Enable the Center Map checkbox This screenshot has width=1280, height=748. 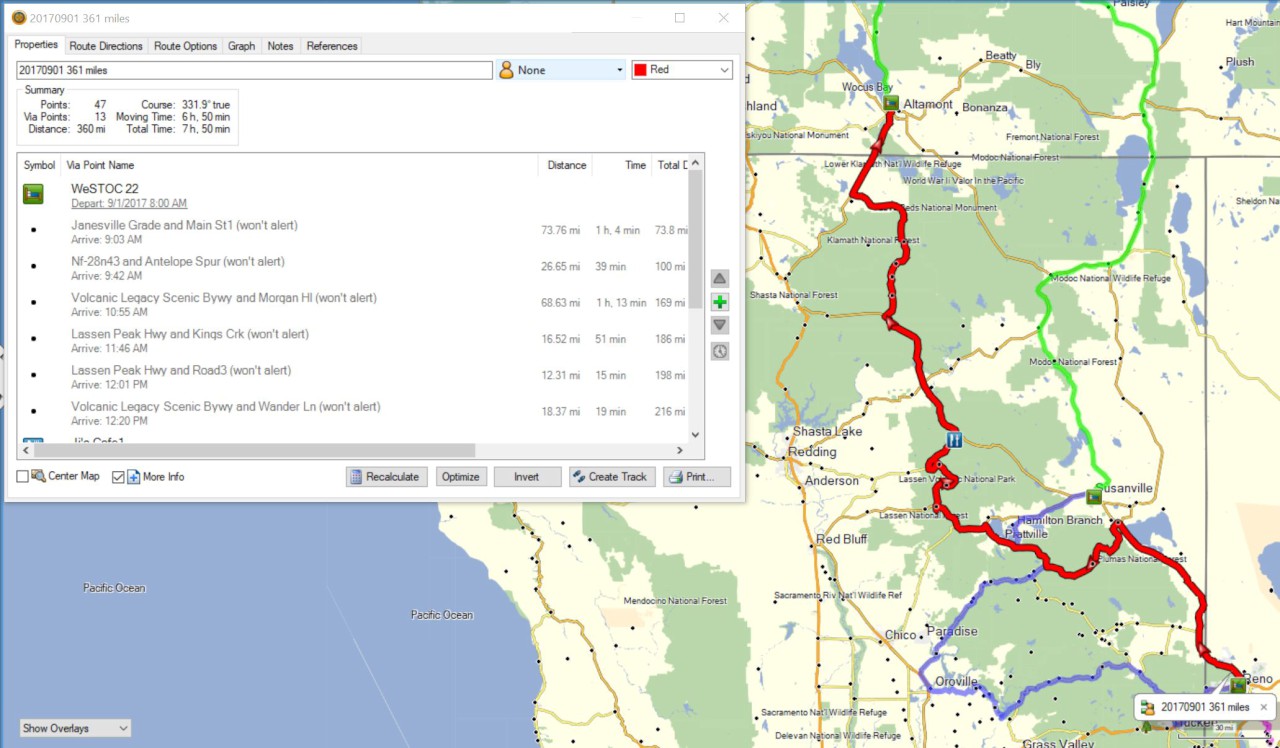(x=23, y=477)
